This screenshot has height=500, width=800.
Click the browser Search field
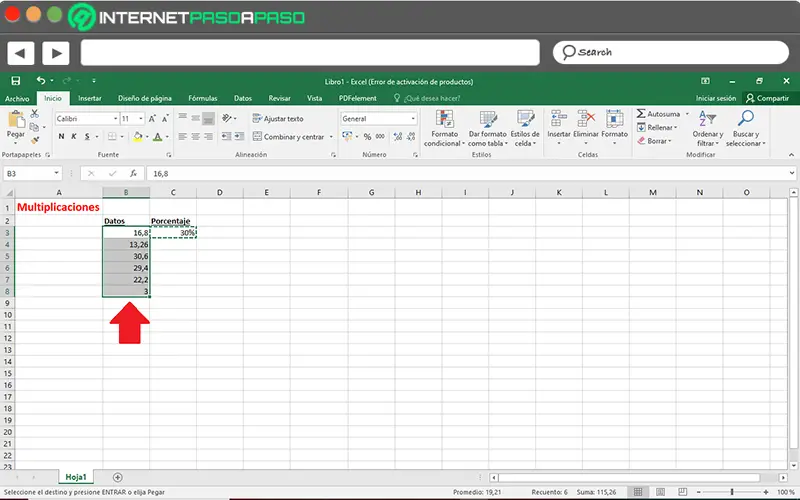click(x=671, y=52)
